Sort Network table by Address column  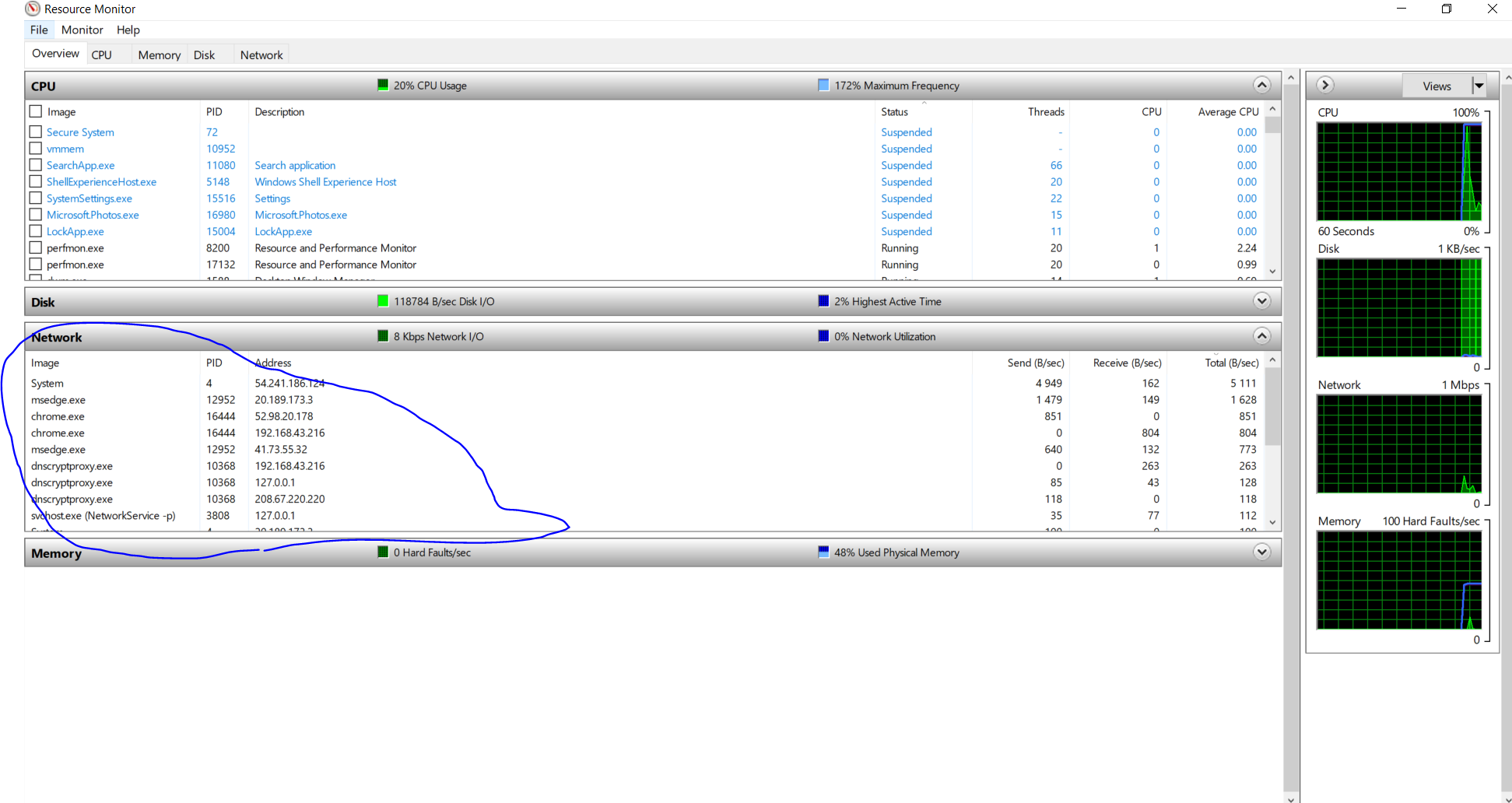(x=610, y=363)
